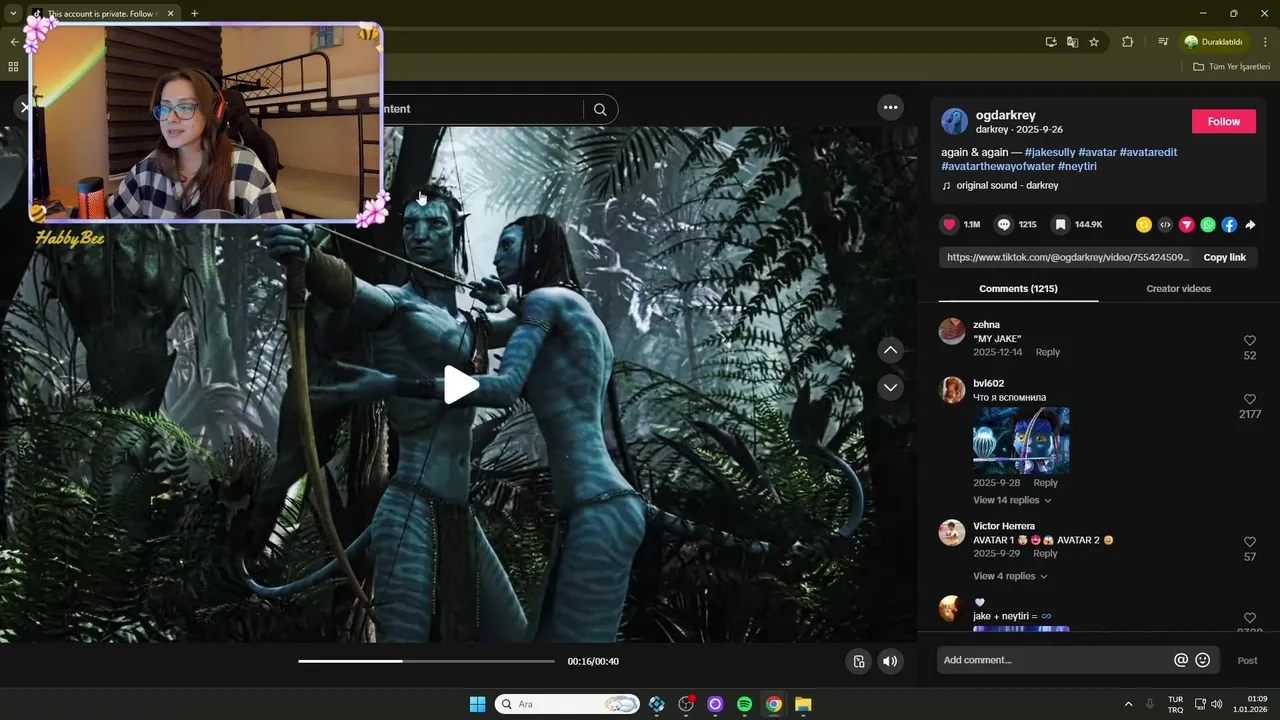The height and width of the screenshot is (720, 1280).
Task: Play the video with the center play button
Action: [460, 385]
